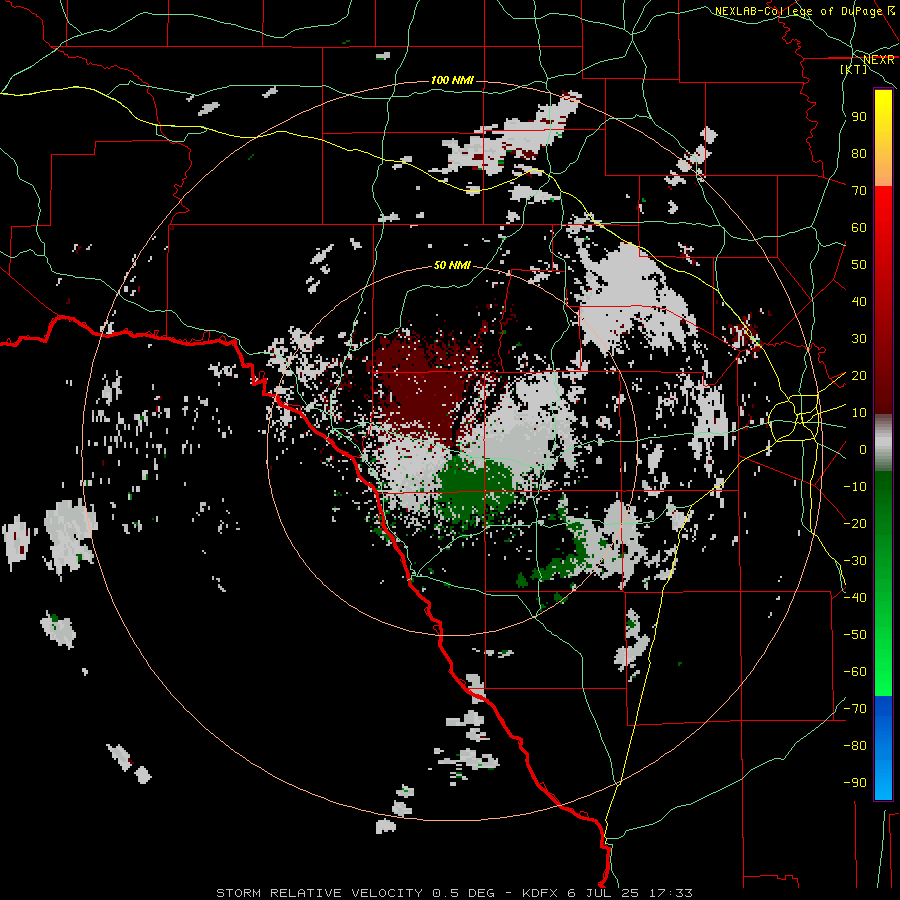Click the "[KT]" units label above color scale
Screen dimensions: 900x900
point(854,69)
